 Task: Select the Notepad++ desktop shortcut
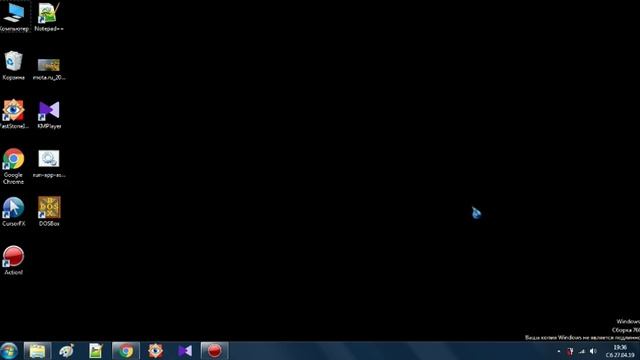tap(49, 16)
